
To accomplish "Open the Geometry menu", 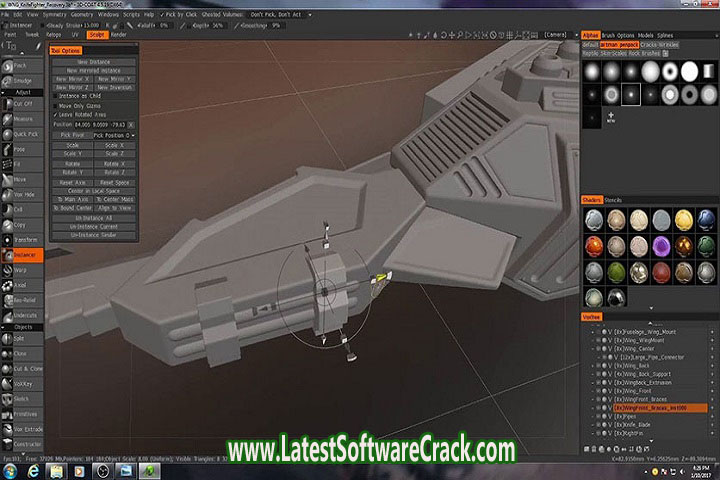I will 80,16.
